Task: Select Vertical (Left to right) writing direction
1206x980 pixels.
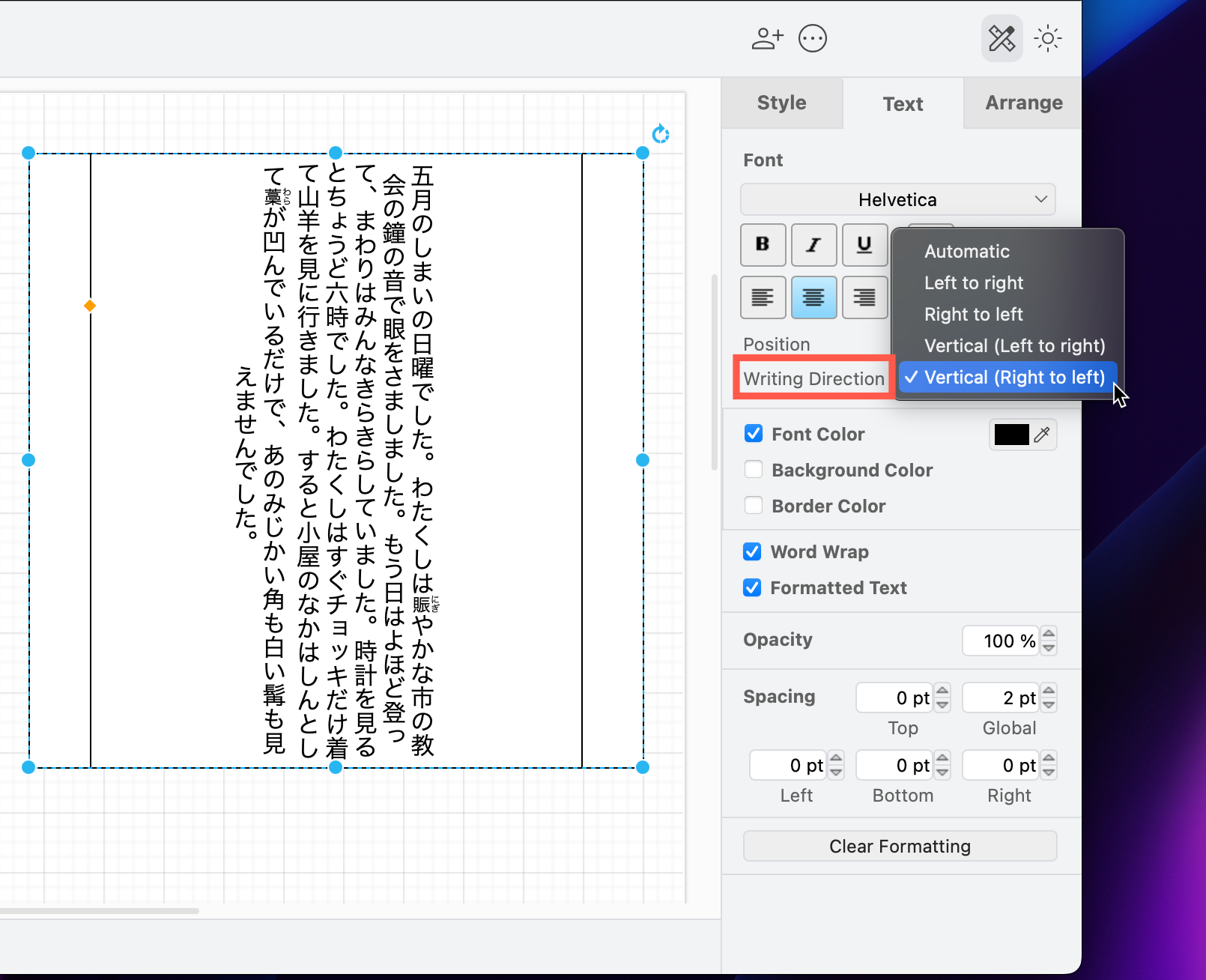Action: coord(1014,345)
